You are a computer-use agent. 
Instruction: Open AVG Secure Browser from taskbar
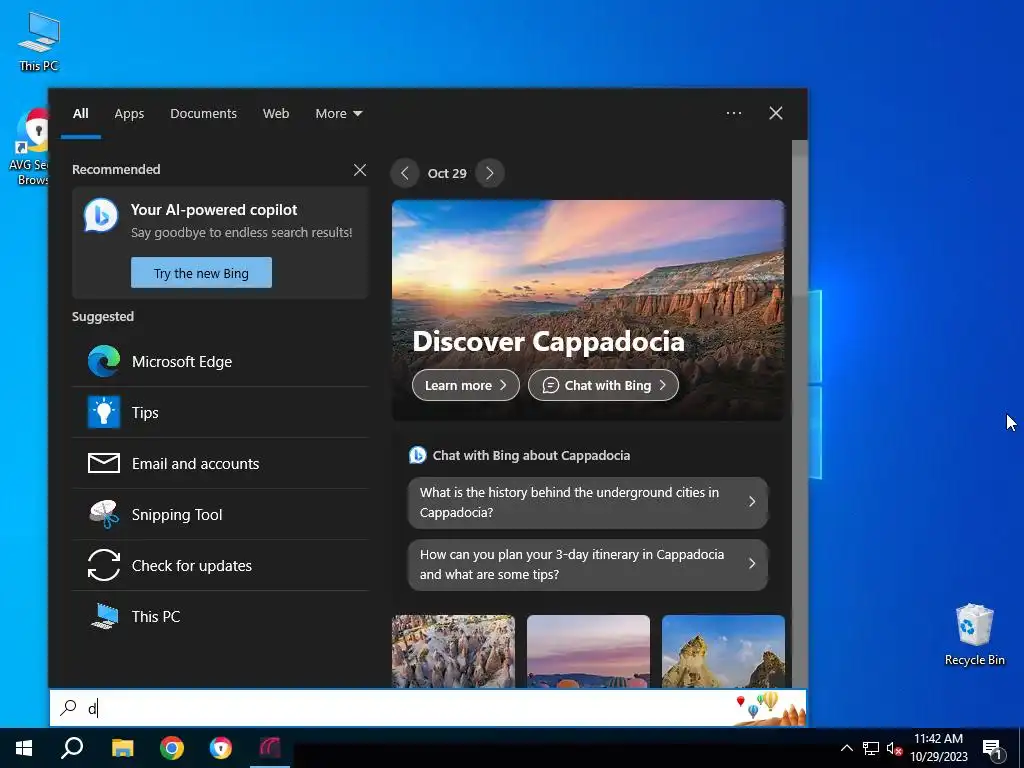[x=221, y=748]
